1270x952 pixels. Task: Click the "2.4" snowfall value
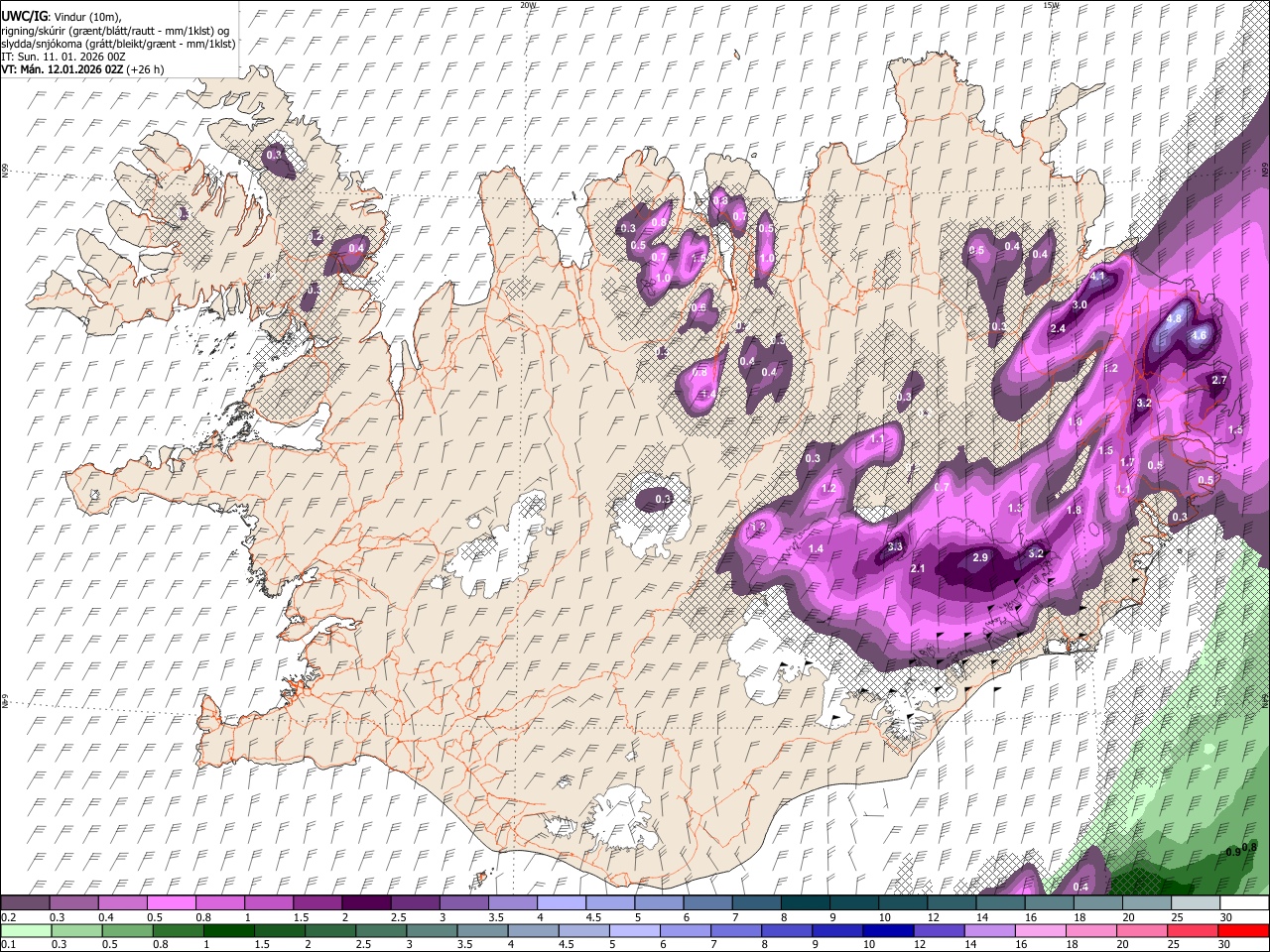pos(1058,329)
